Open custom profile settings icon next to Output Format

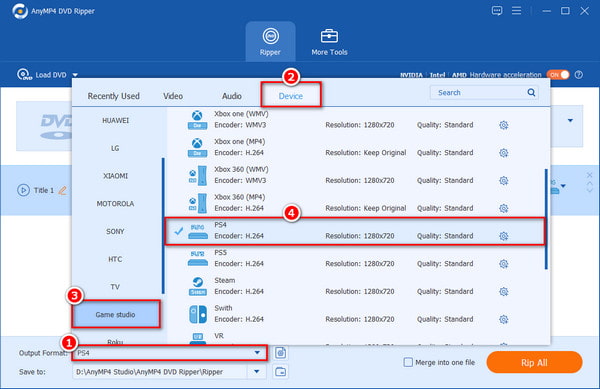280,352
